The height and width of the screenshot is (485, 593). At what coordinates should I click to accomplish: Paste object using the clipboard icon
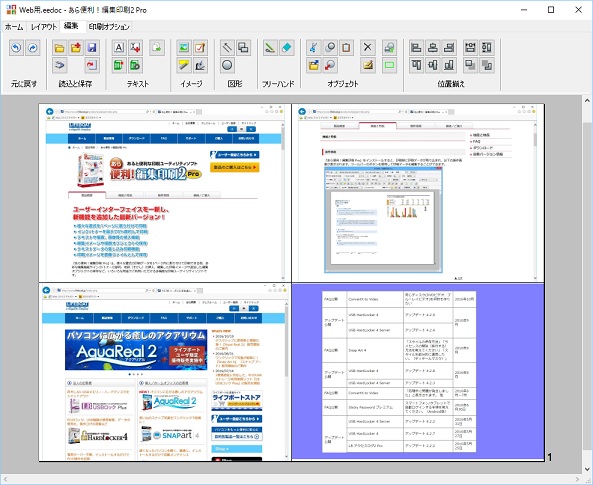pos(346,48)
